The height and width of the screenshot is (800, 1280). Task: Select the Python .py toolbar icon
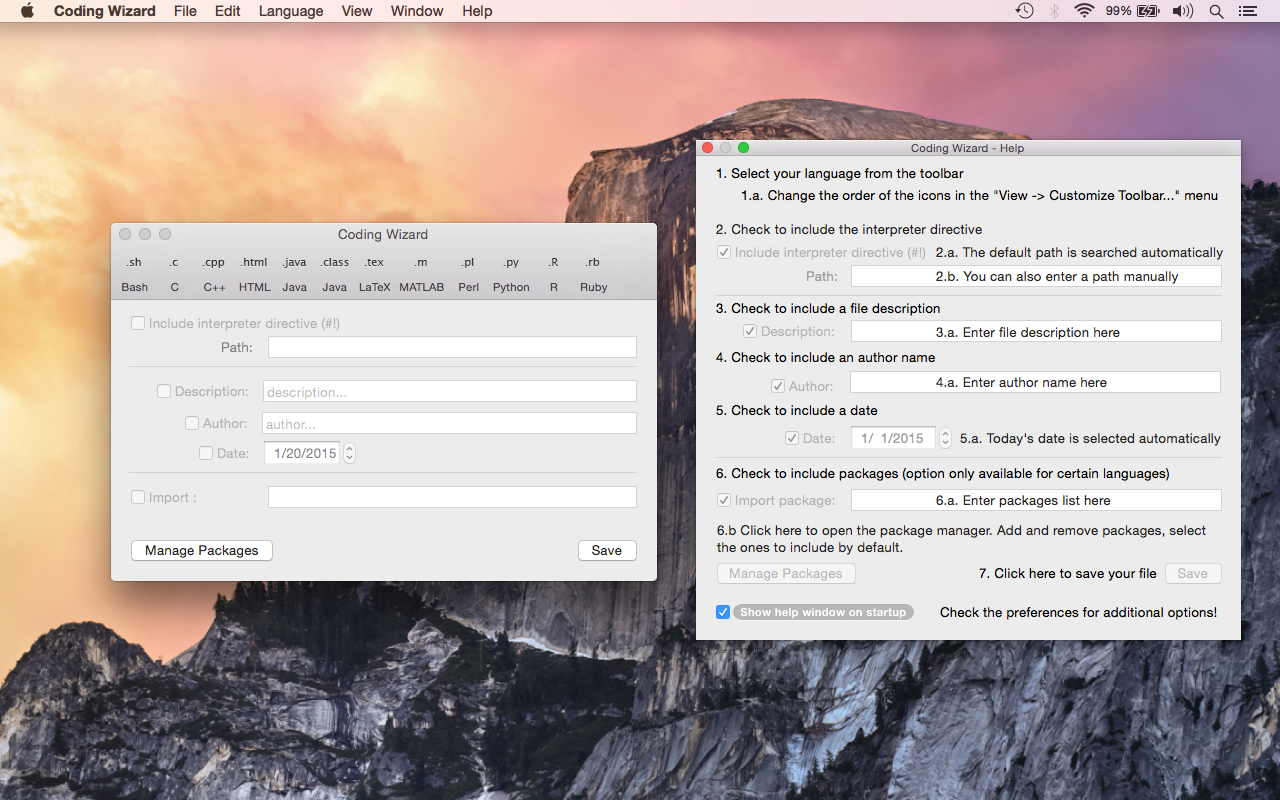pos(511,274)
